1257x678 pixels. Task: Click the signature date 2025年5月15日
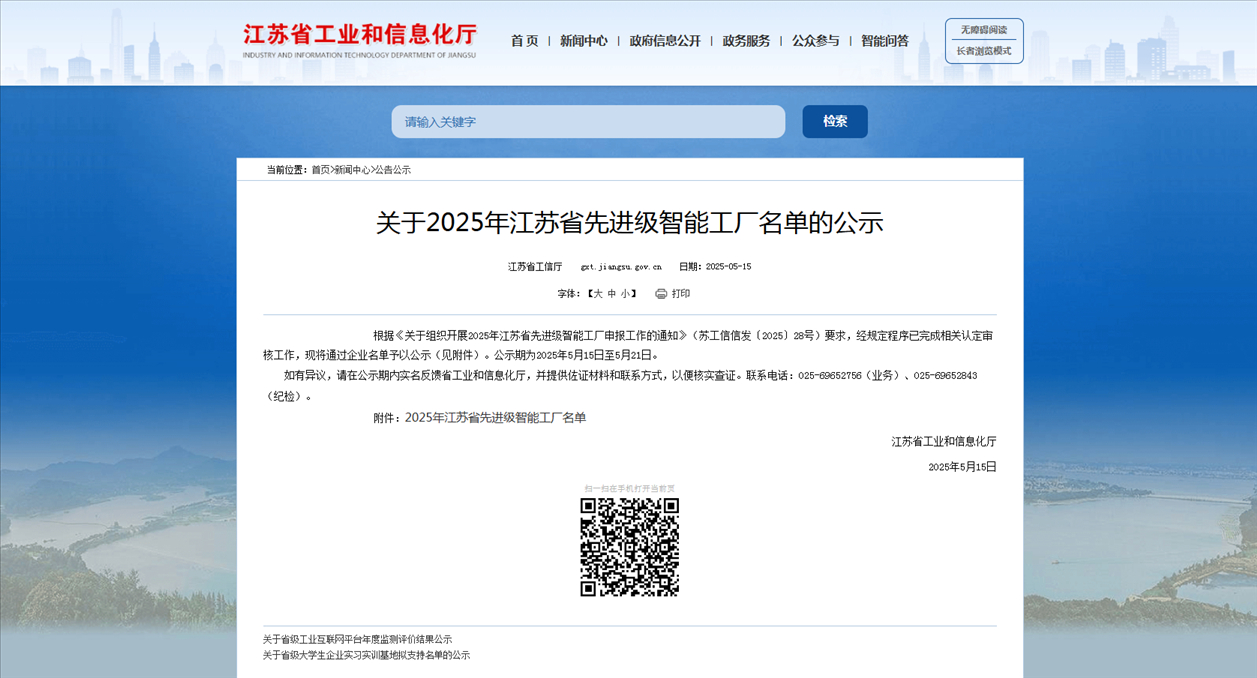pos(962,467)
